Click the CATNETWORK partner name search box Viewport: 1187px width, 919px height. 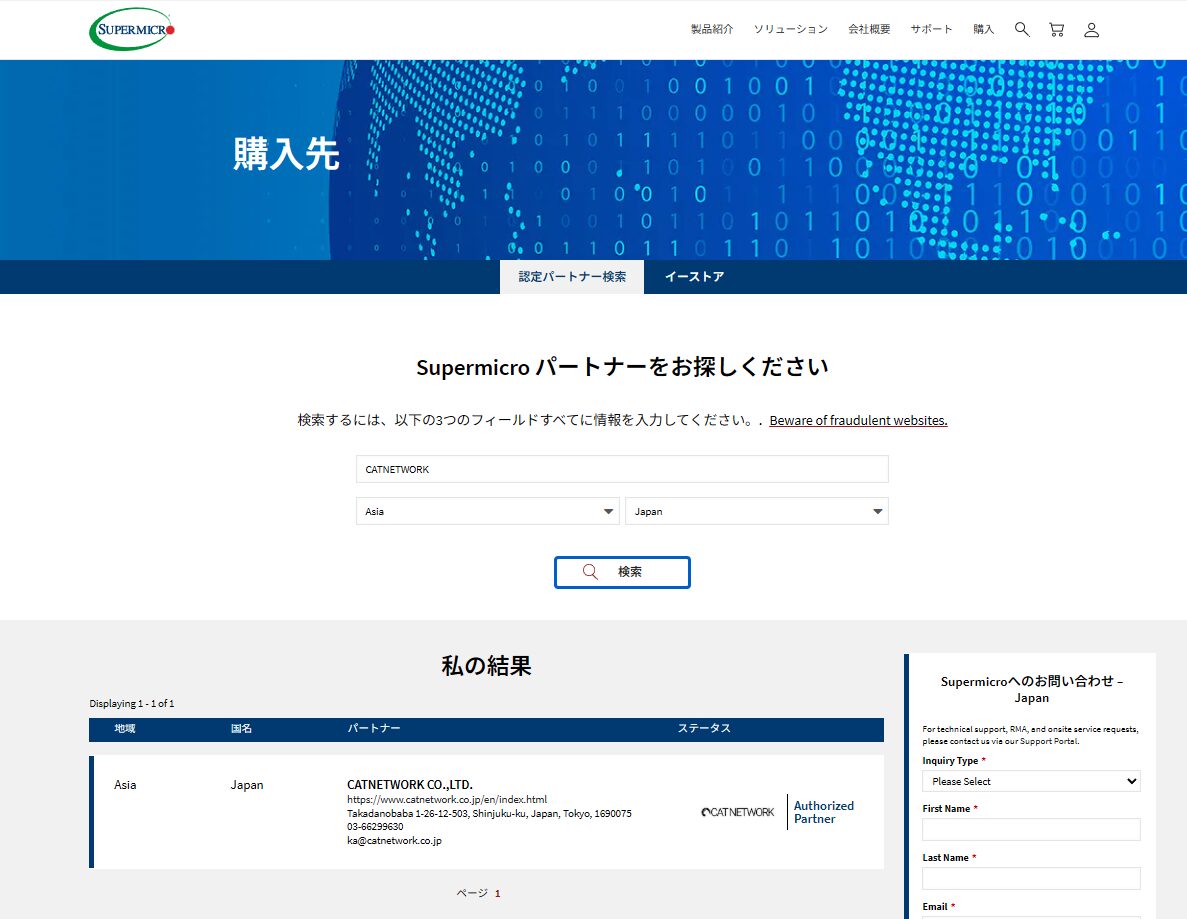coord(622,468)
